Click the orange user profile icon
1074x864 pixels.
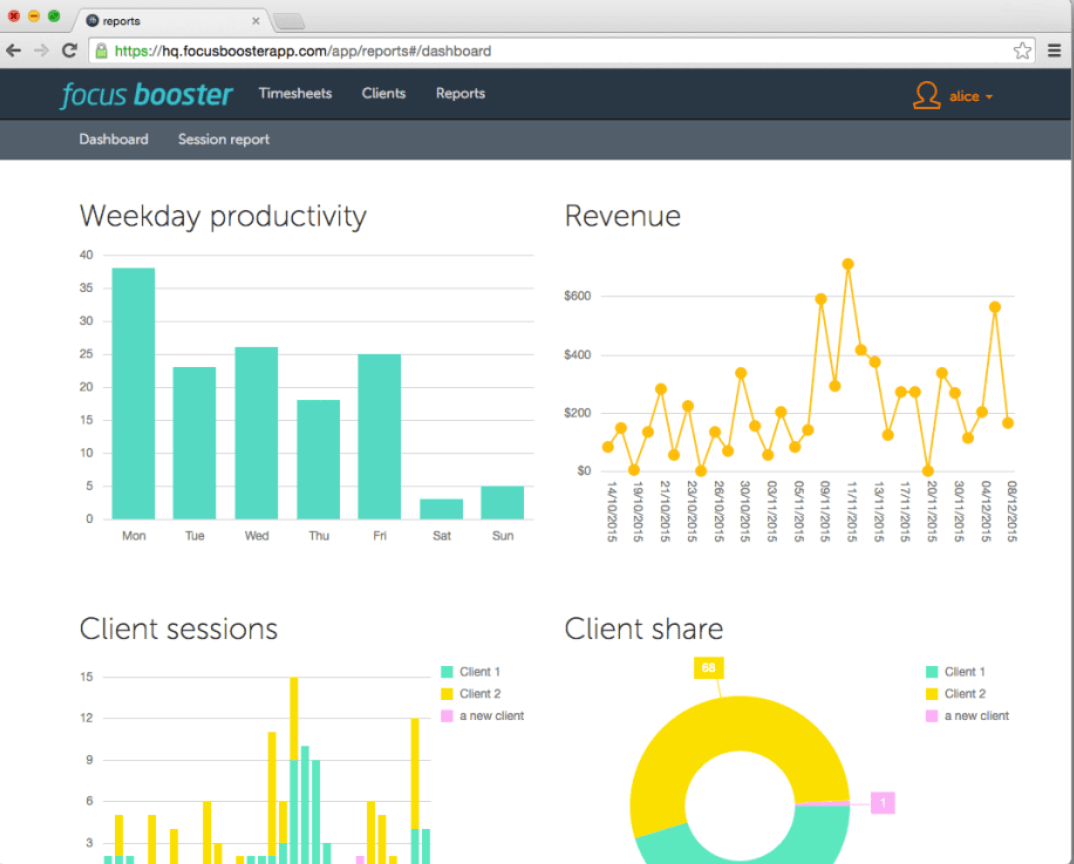click(926, 95)
